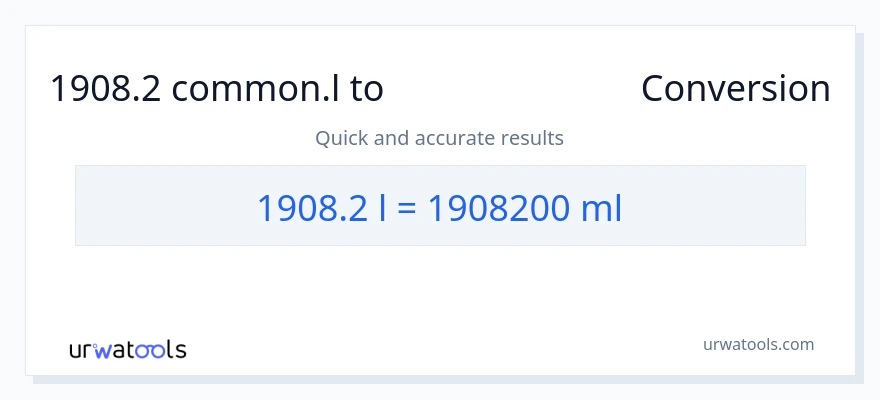880x400 pixels.
Task: Click the 'Conversion' heading word
Action: tap(735, 89)
